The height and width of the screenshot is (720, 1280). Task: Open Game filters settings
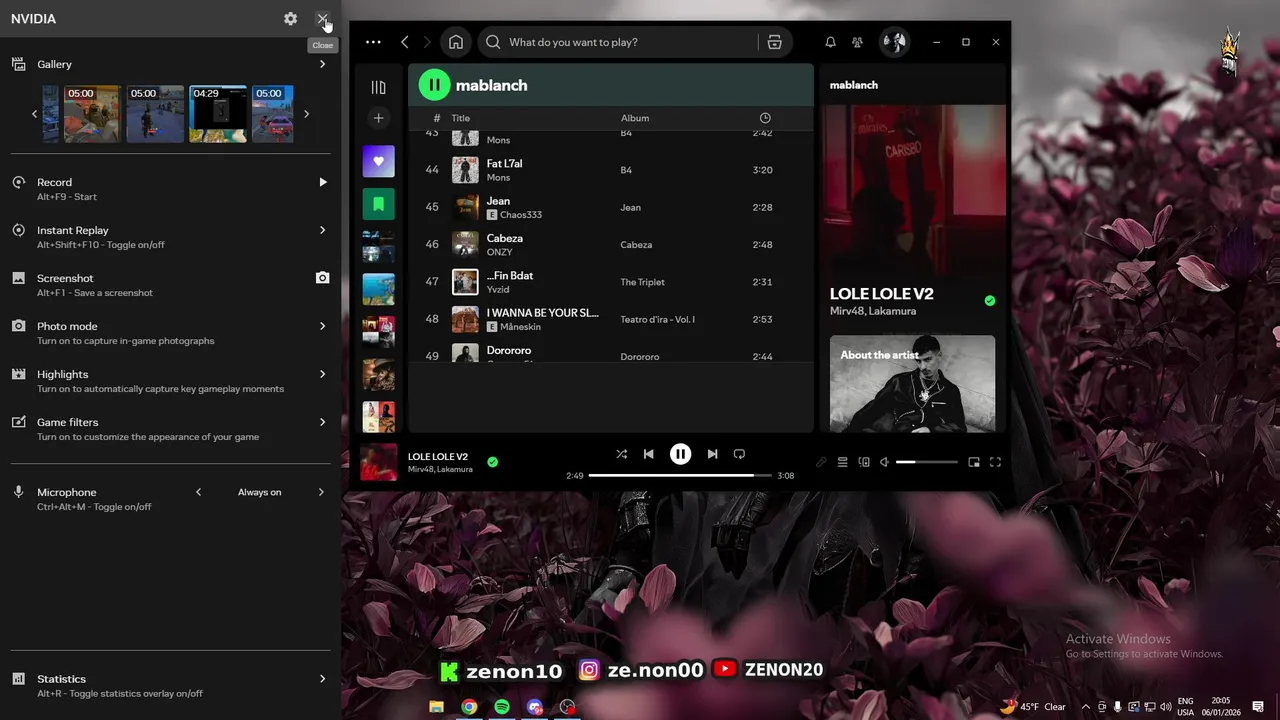(x=322, y=422)
